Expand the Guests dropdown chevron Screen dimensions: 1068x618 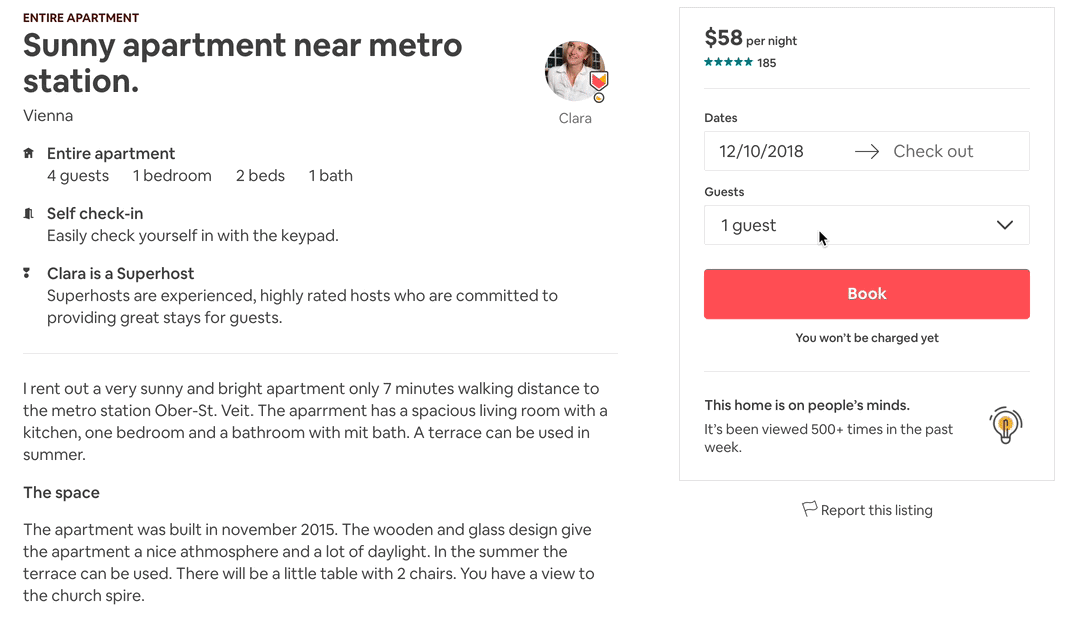click(x=1005, y=225)
